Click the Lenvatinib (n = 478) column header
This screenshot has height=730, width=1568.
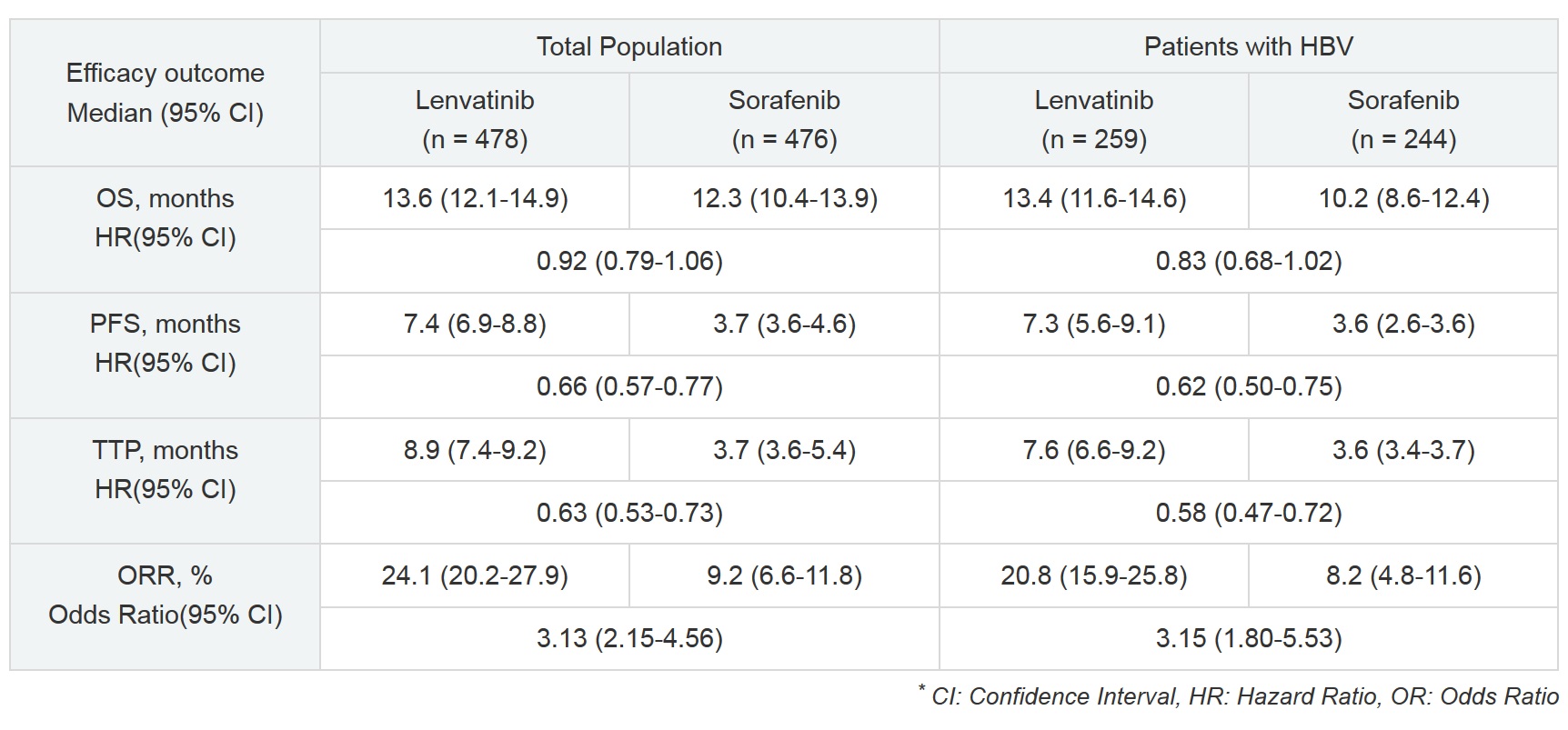point(475,119)
